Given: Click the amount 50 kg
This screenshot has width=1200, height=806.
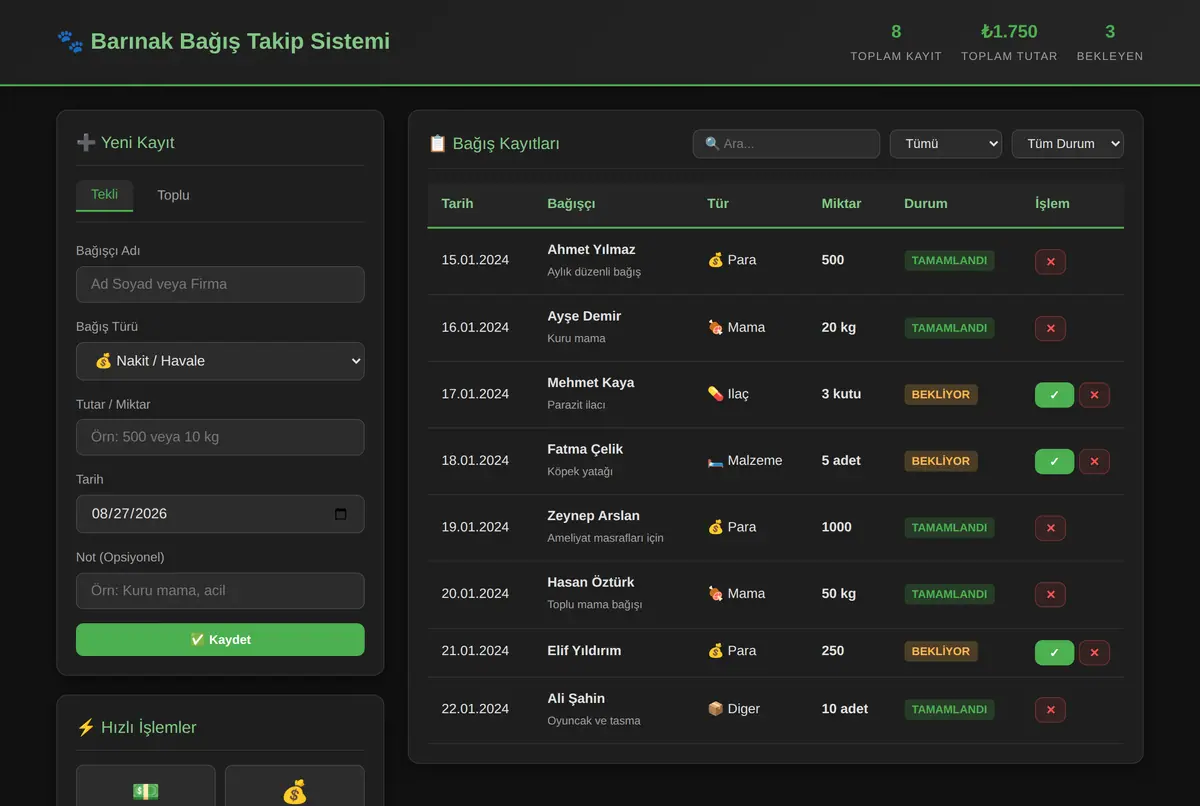Looking at the screenshot, I should 839,594.
